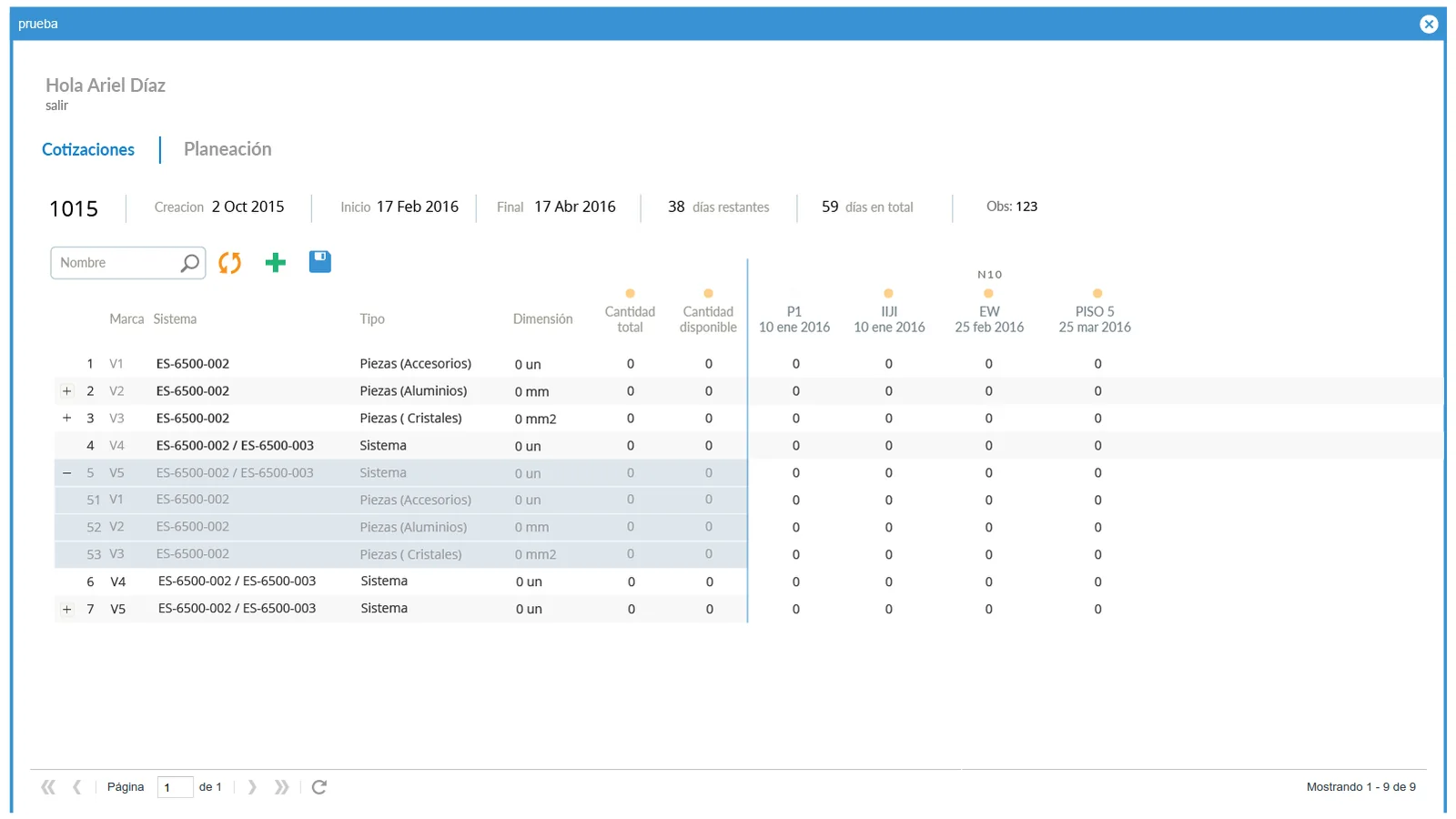Click 0 mm2 dimension in row 3
Image resolution: width=1456 pixels, height=819 pixels.
coord(535,419)
